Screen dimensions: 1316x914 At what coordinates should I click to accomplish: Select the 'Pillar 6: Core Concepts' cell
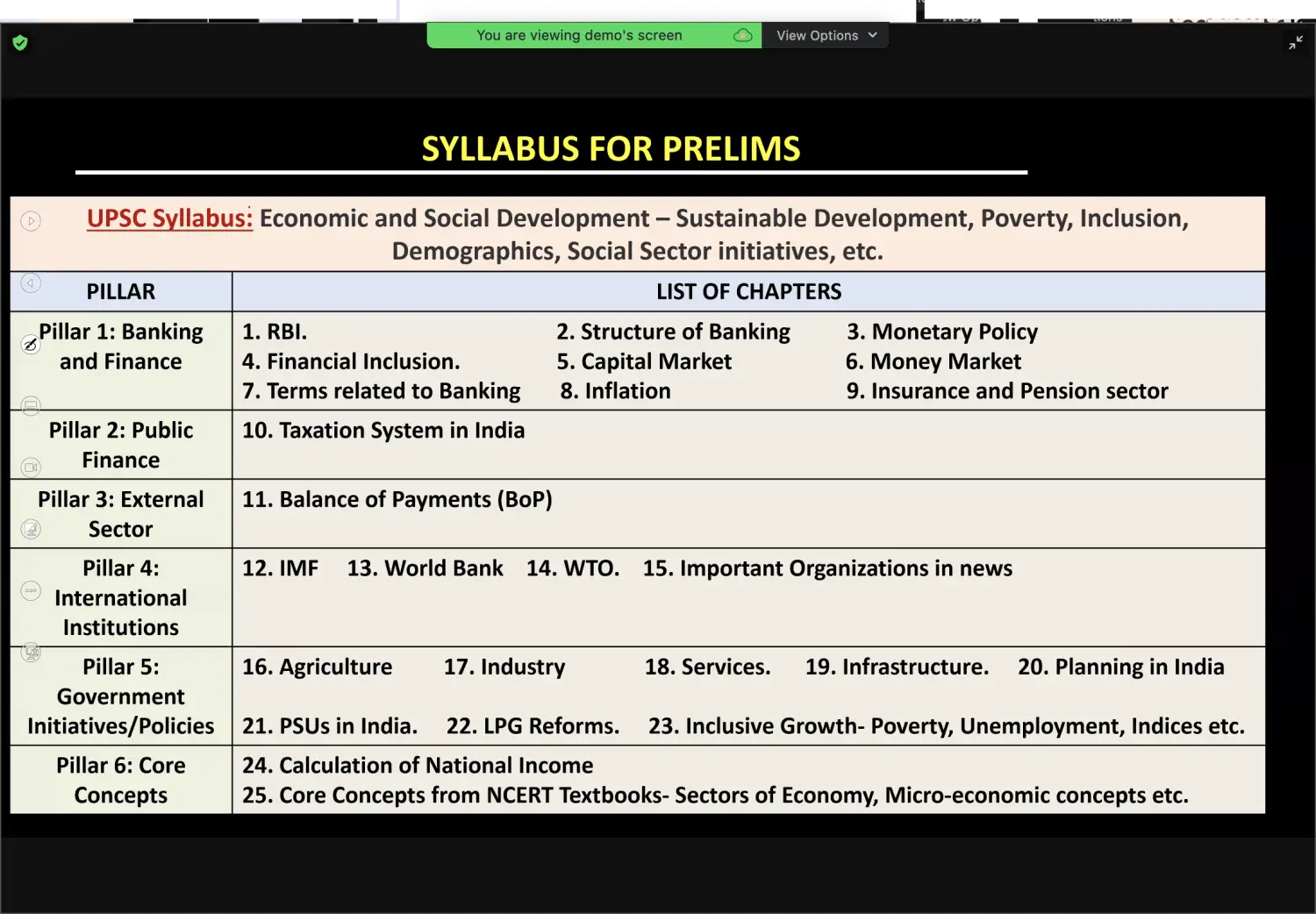pos(121,780)
